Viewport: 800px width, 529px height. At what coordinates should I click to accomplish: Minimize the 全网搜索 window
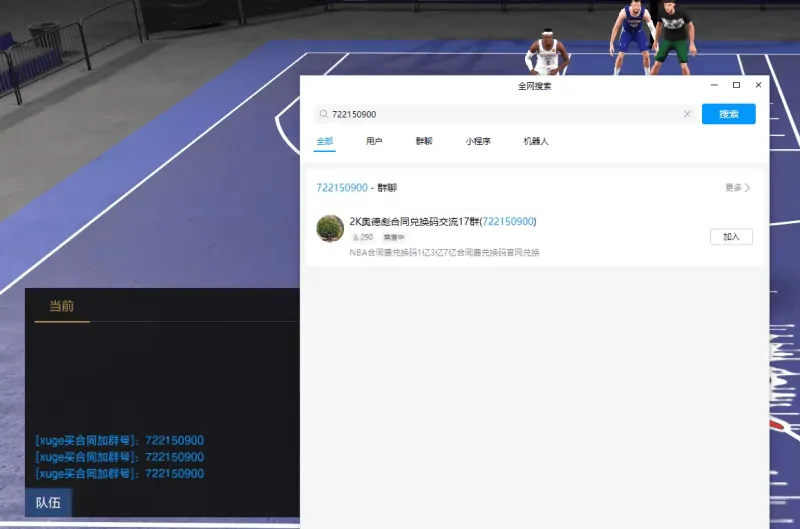tap(714, 86)
